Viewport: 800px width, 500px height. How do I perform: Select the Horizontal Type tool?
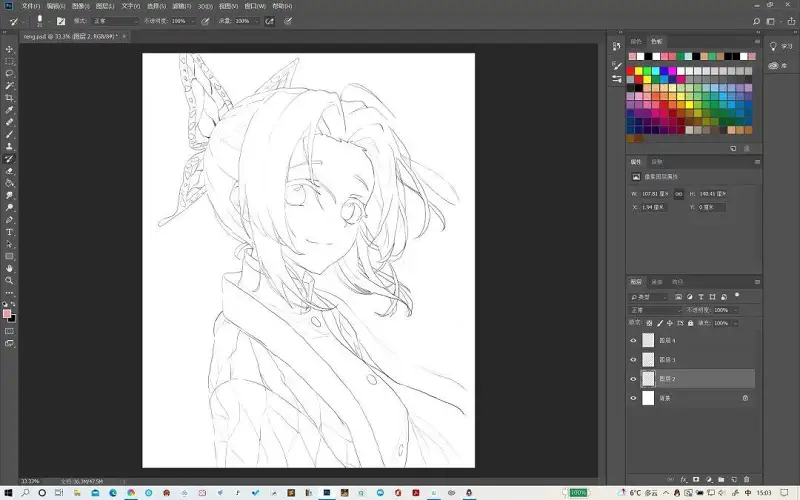(x=9, y=232)
